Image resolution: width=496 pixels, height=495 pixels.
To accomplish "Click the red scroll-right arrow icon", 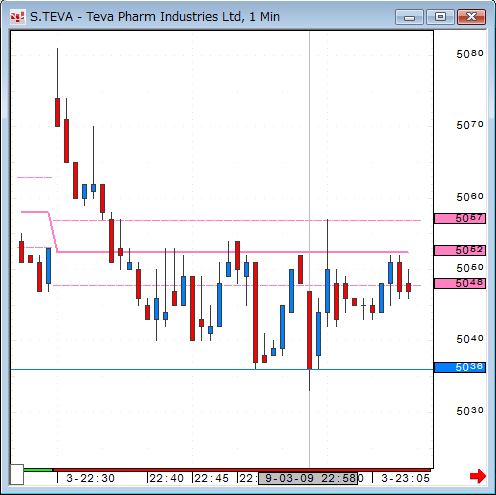I will [478, 476].
